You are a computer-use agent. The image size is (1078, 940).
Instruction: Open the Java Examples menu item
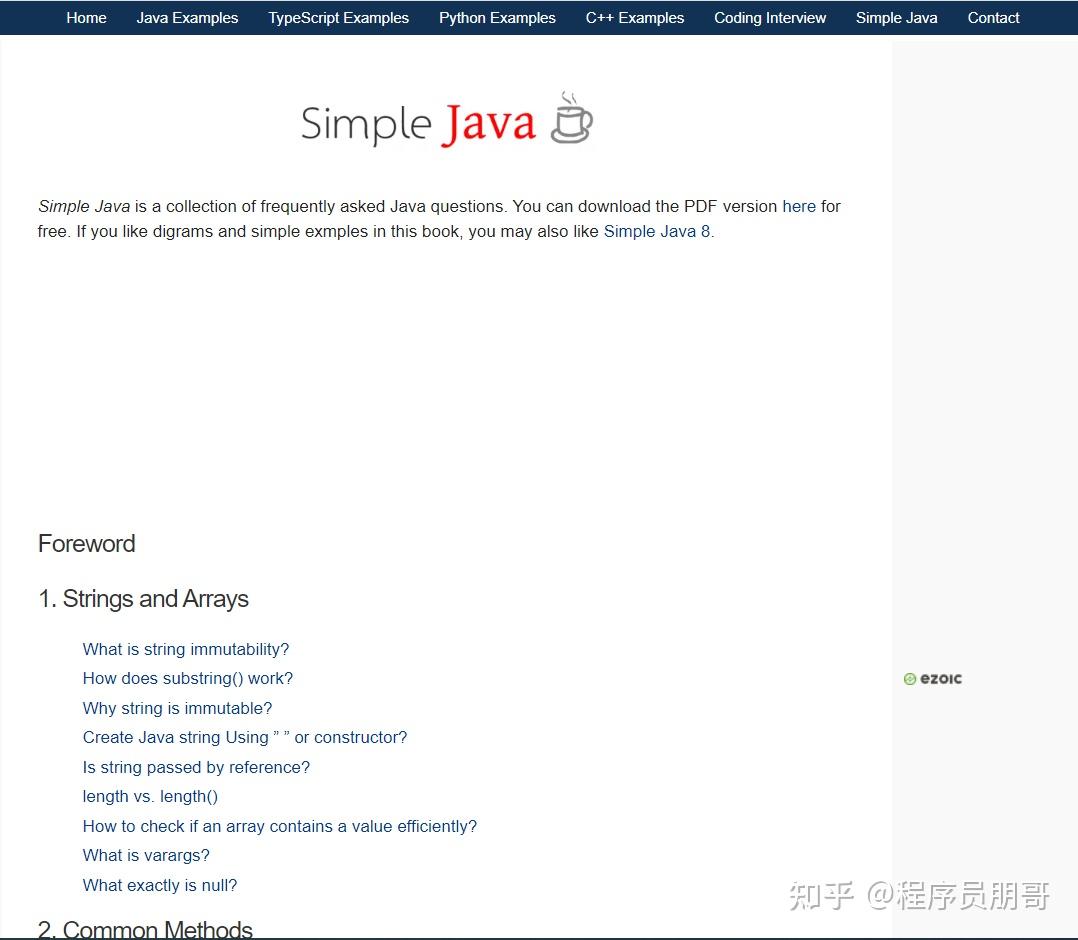[187, 17]
